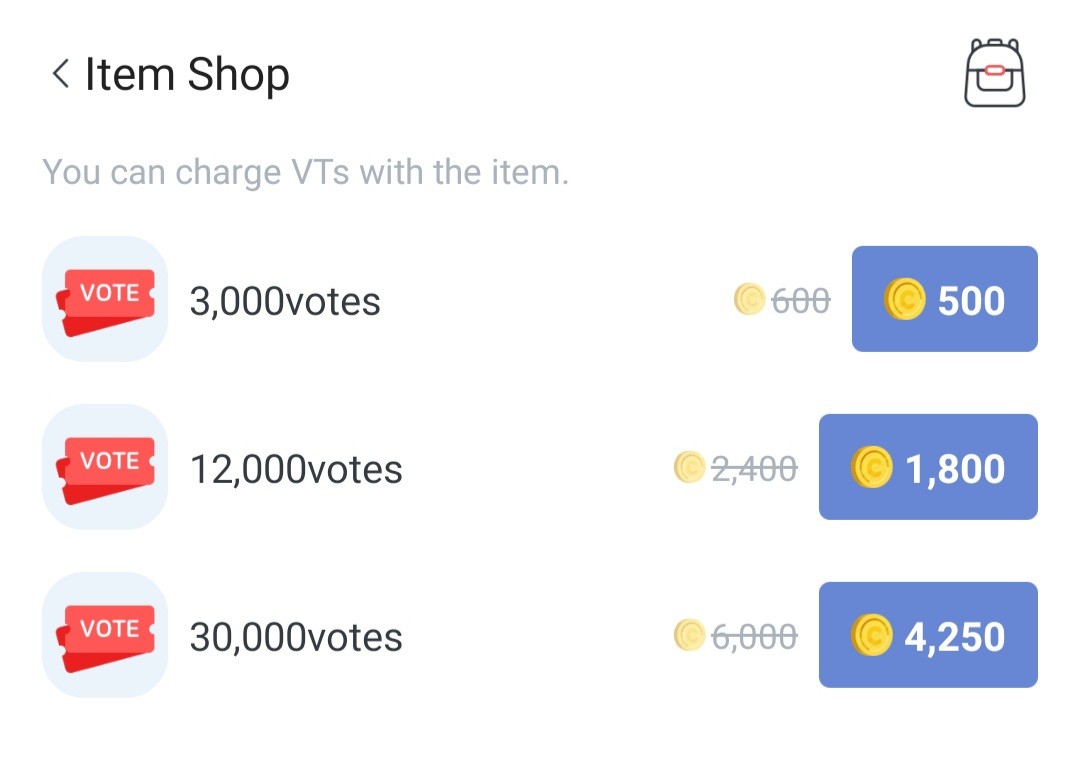The width and height of the screenshot is (1080, 759).
Task: Open the backpack inventory icon
Action: tap(995, 73)
